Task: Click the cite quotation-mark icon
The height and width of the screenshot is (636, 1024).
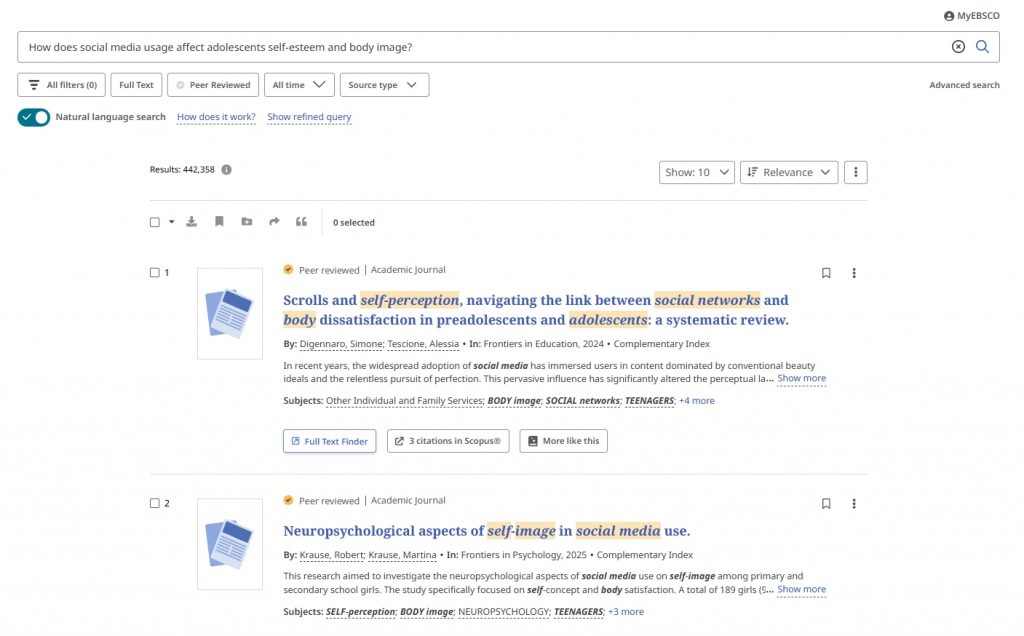Action: click(301, 222)
